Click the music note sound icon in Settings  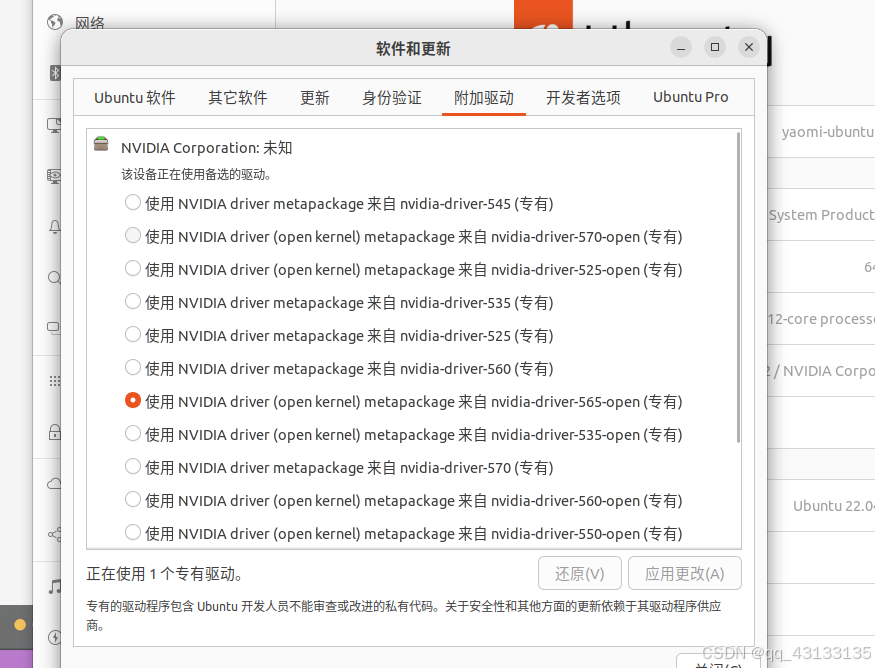[55, 586]
